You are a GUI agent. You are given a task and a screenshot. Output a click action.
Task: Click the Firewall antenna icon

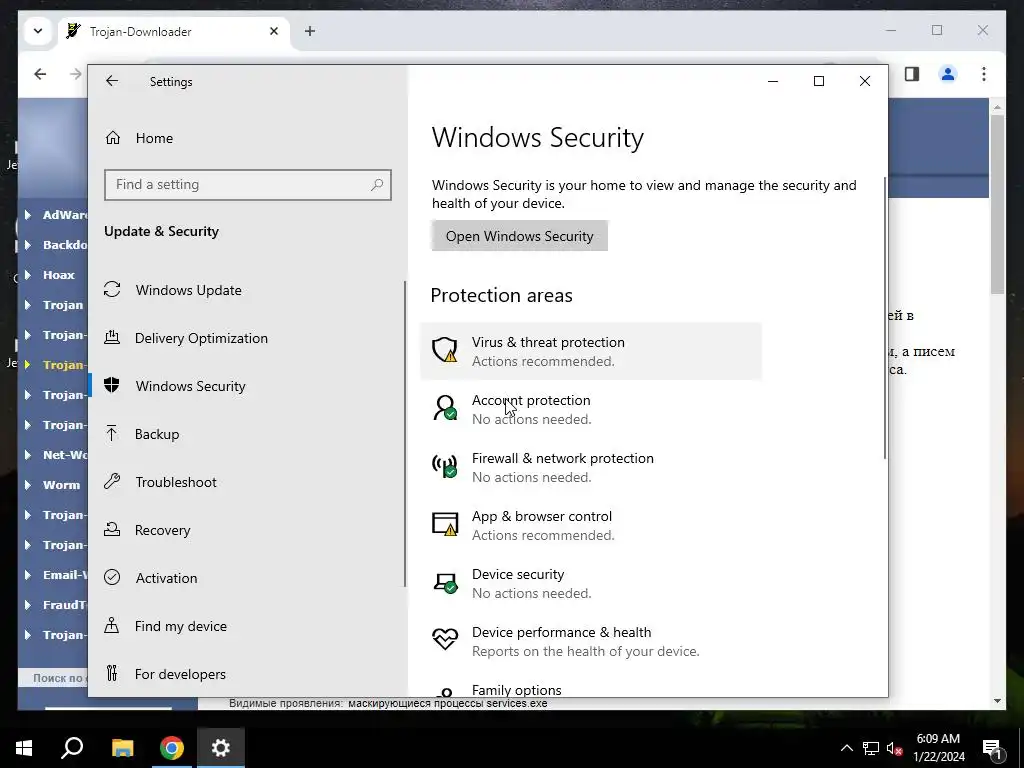point(445,466)
